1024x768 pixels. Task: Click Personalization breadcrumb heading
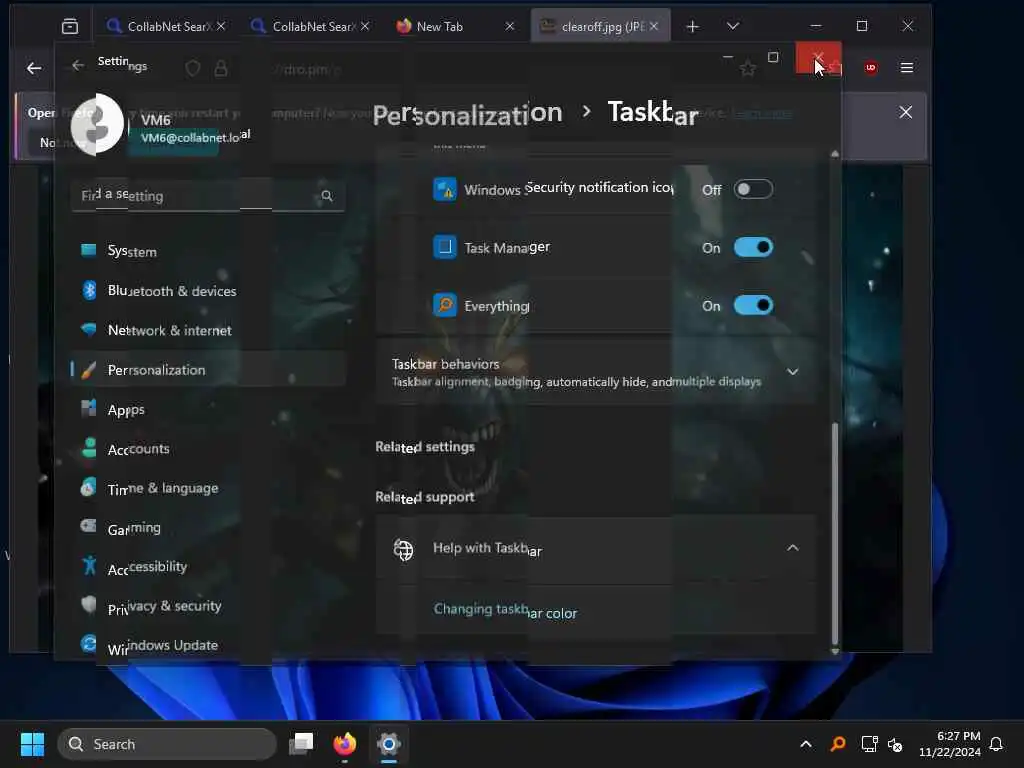pos(468,114)
